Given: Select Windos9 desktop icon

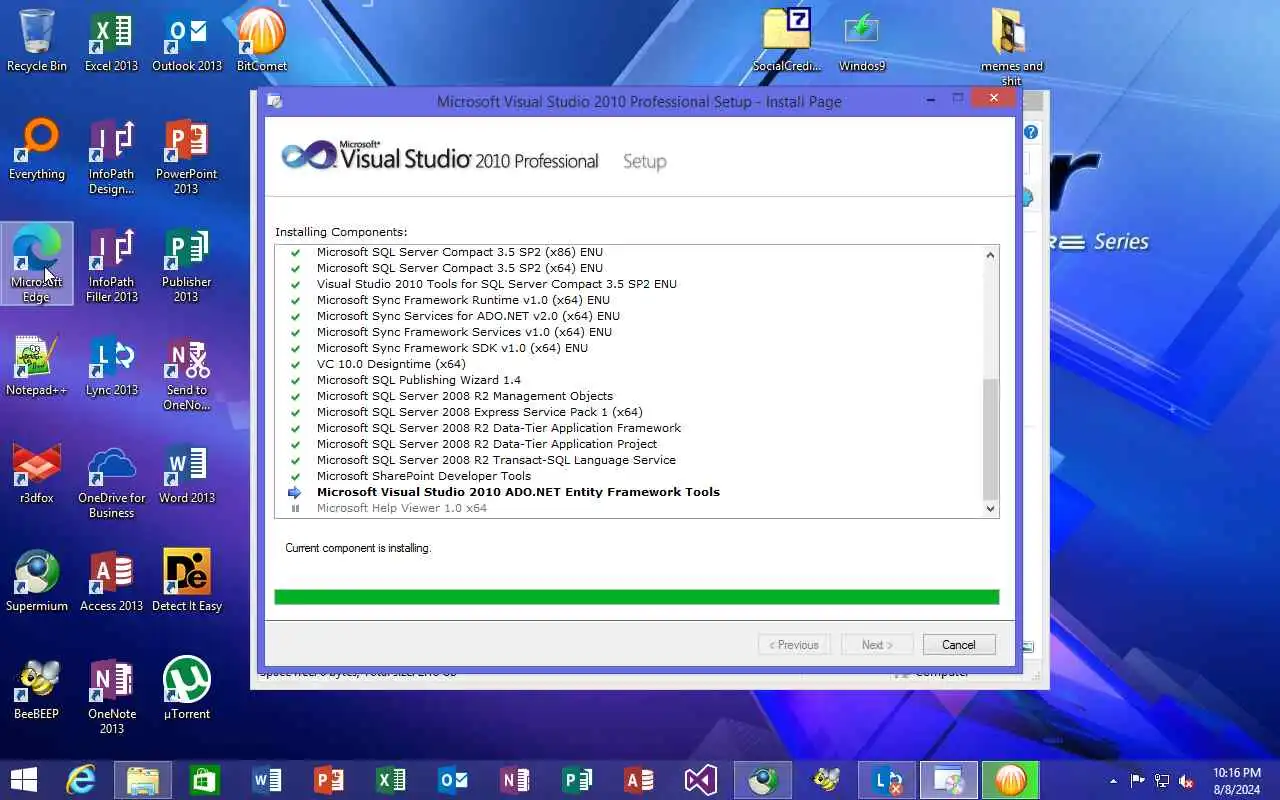Looking at the screenshot, I should click(x=862, y=40).
